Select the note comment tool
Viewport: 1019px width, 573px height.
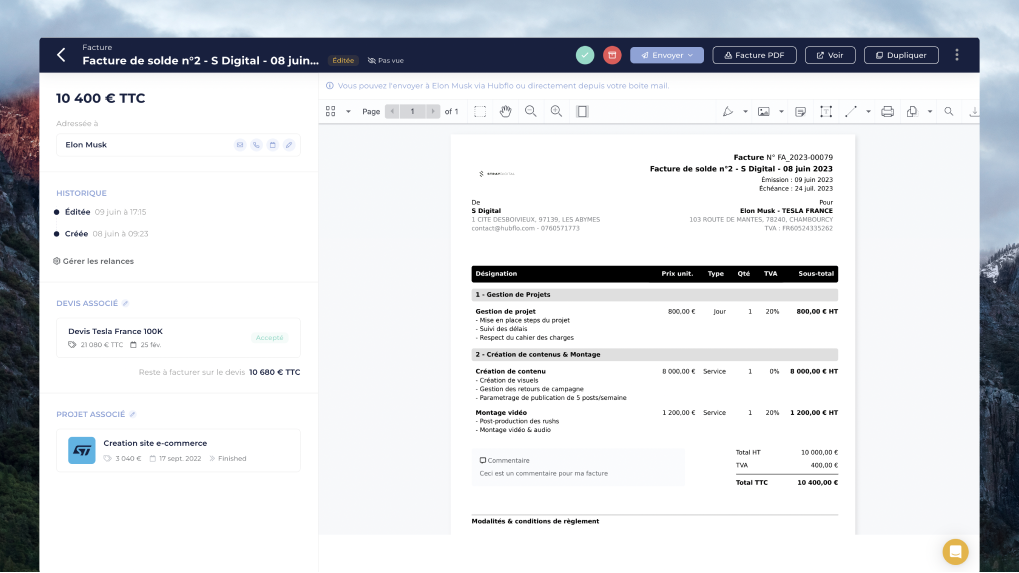(801, 112)
